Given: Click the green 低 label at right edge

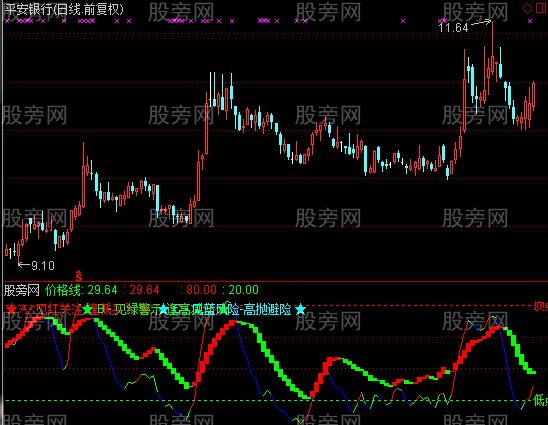Looking at the screenshot, I should pyautogui.click(x=540, y=401).
